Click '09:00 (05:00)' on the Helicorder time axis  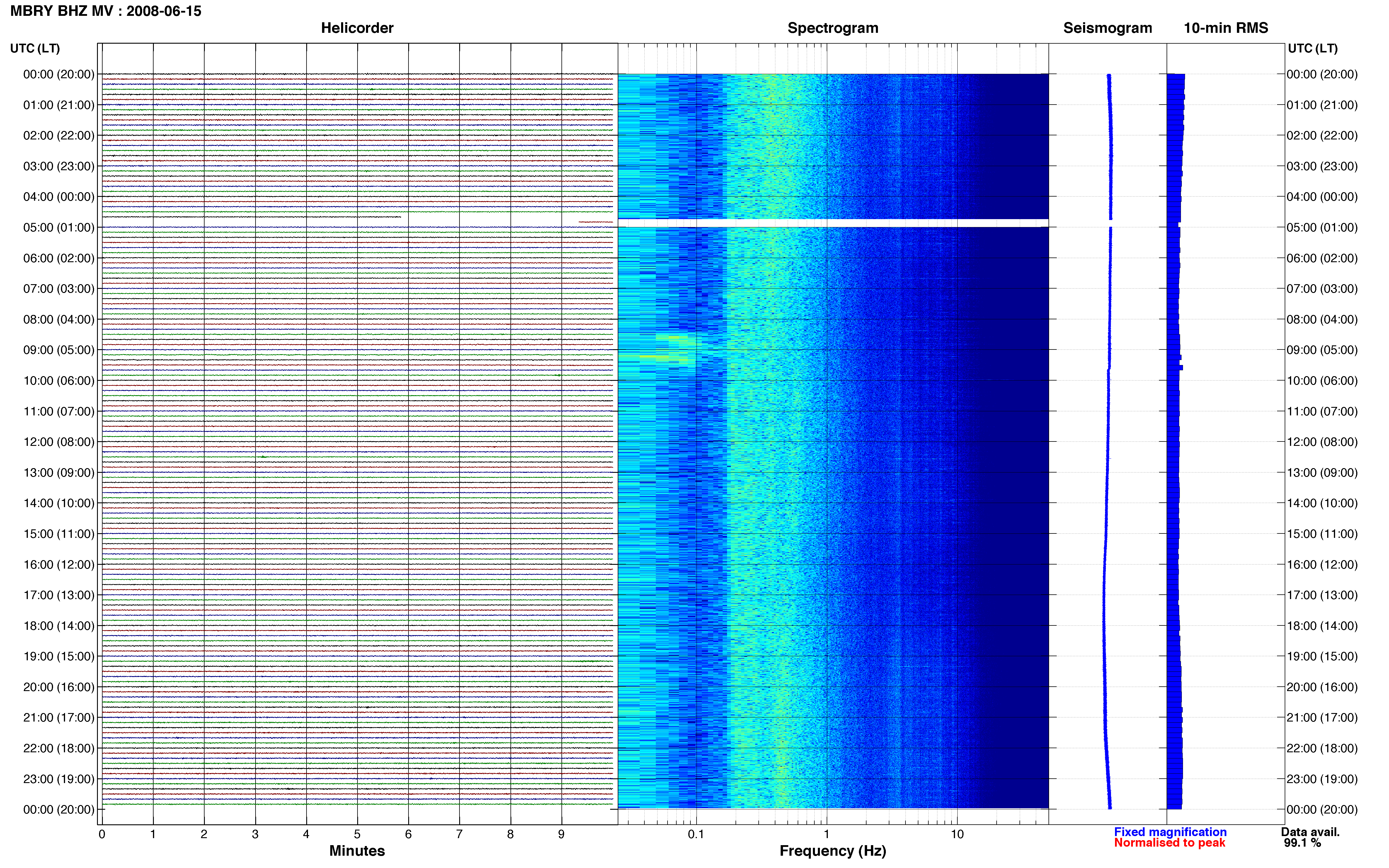click(x=59, y=350)
